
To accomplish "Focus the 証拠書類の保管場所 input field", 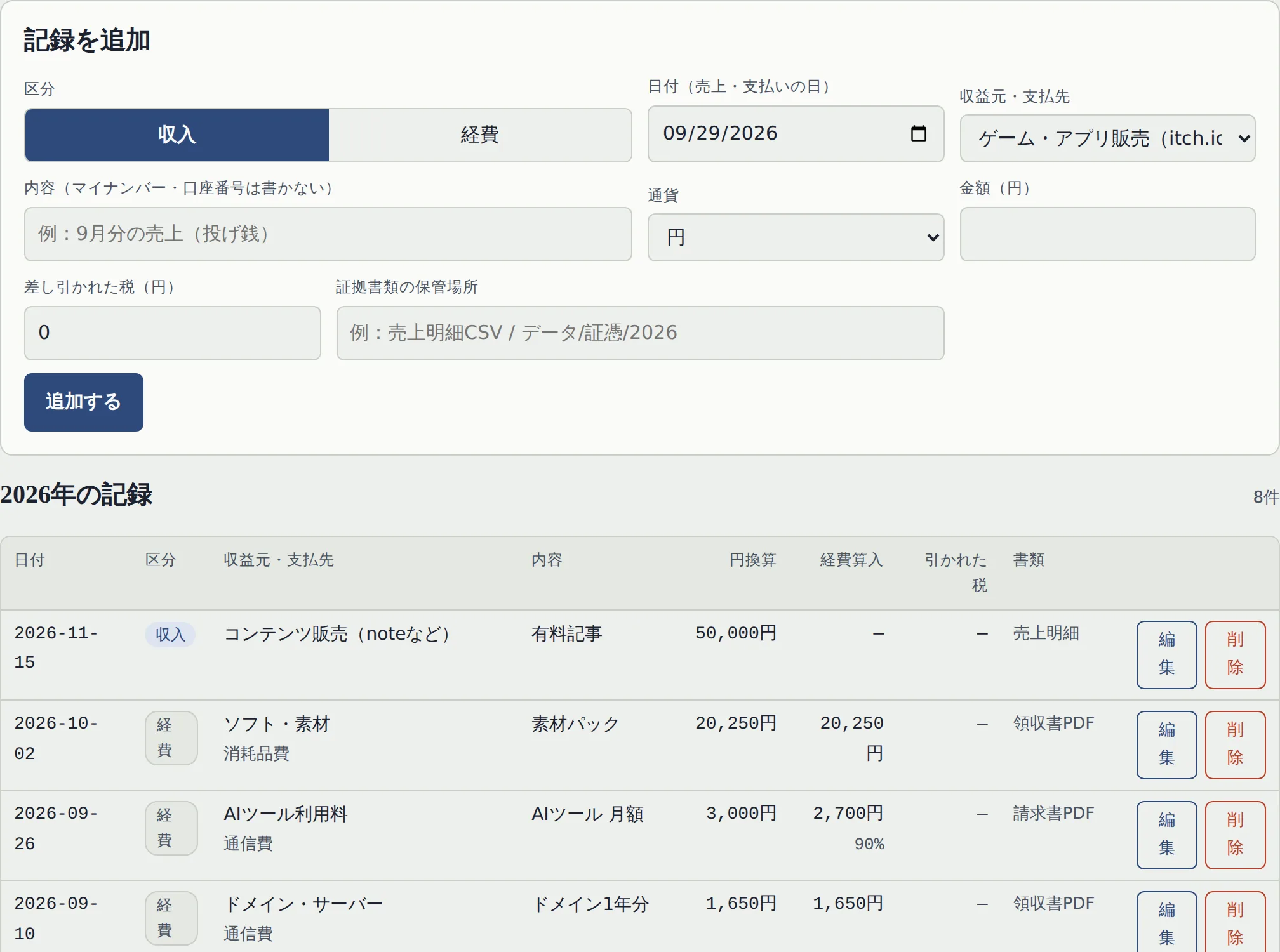I will pyautogui.click(x=640, y=333).
